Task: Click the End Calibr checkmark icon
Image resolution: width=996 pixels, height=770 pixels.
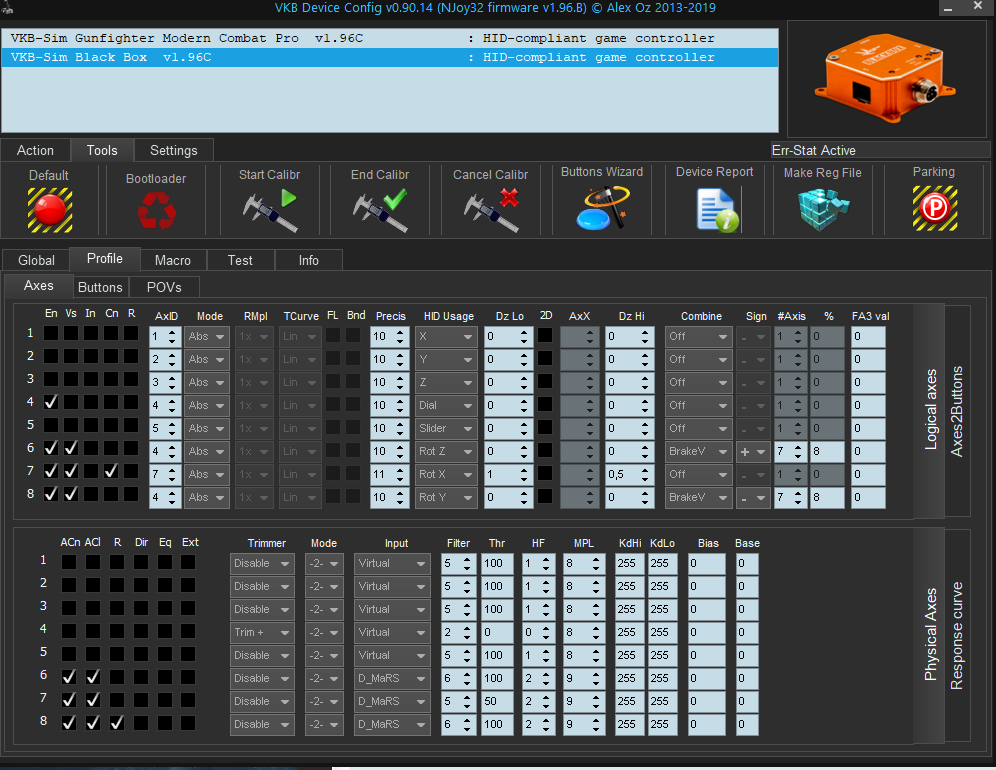Action: coord(380,209)
